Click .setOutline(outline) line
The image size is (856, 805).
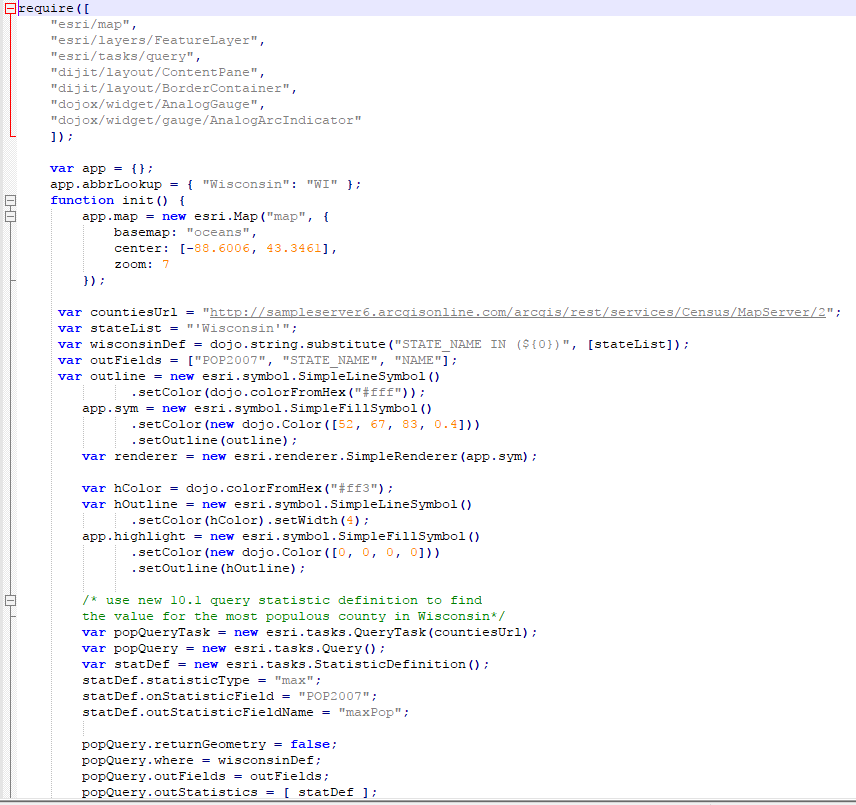[x=214, y=440]
